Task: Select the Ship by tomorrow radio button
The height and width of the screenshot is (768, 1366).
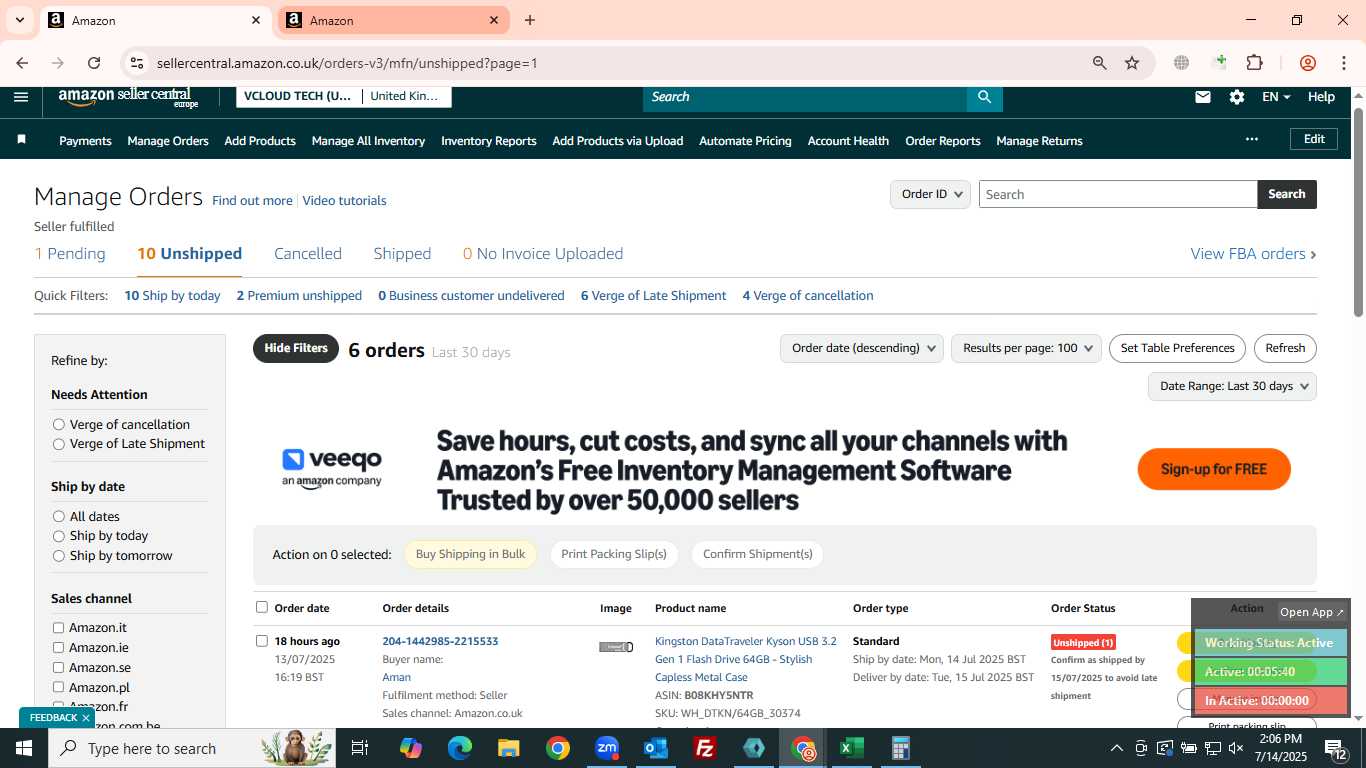Action: 59,556
